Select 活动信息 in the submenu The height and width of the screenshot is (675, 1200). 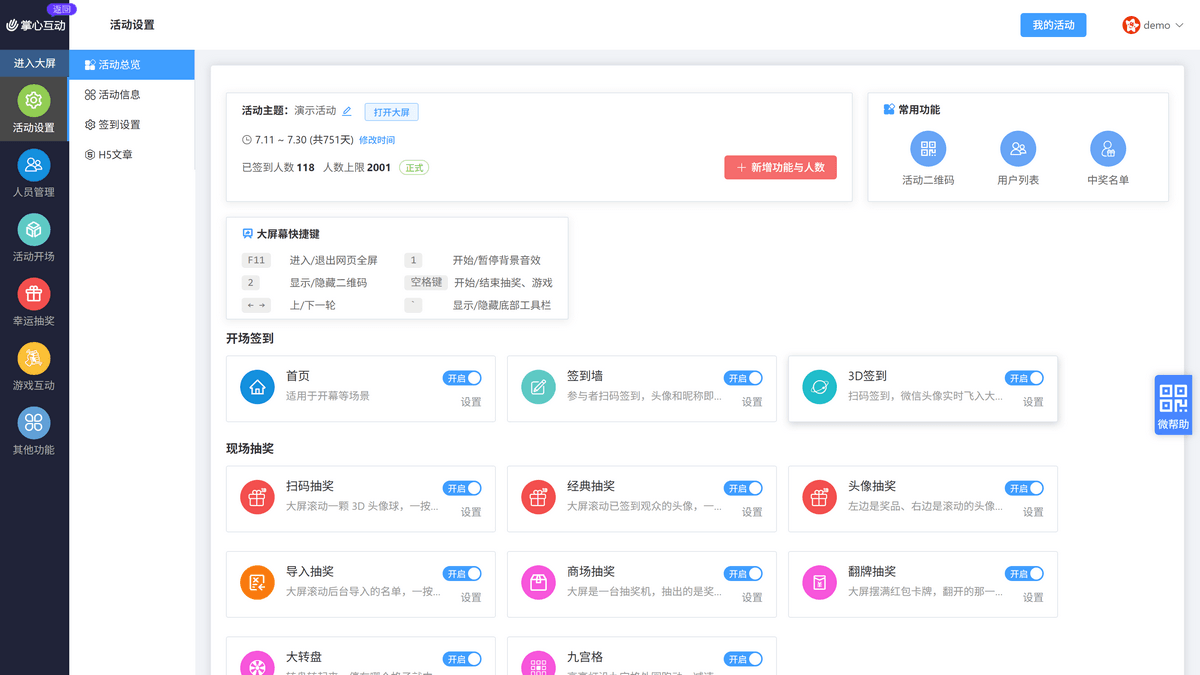(x=132, y=95)
